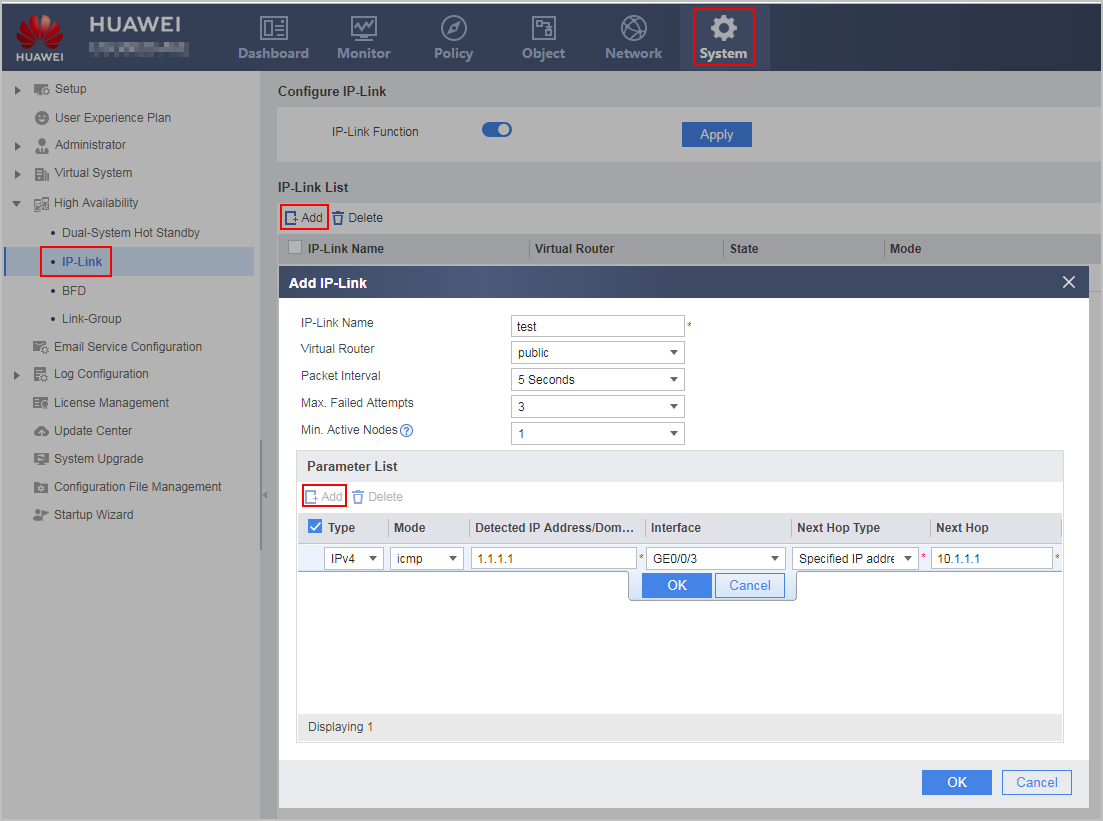Uncheck the Type column header checkbox
This screenshot has height=821, width=1103.
click(x=315, y=526)
